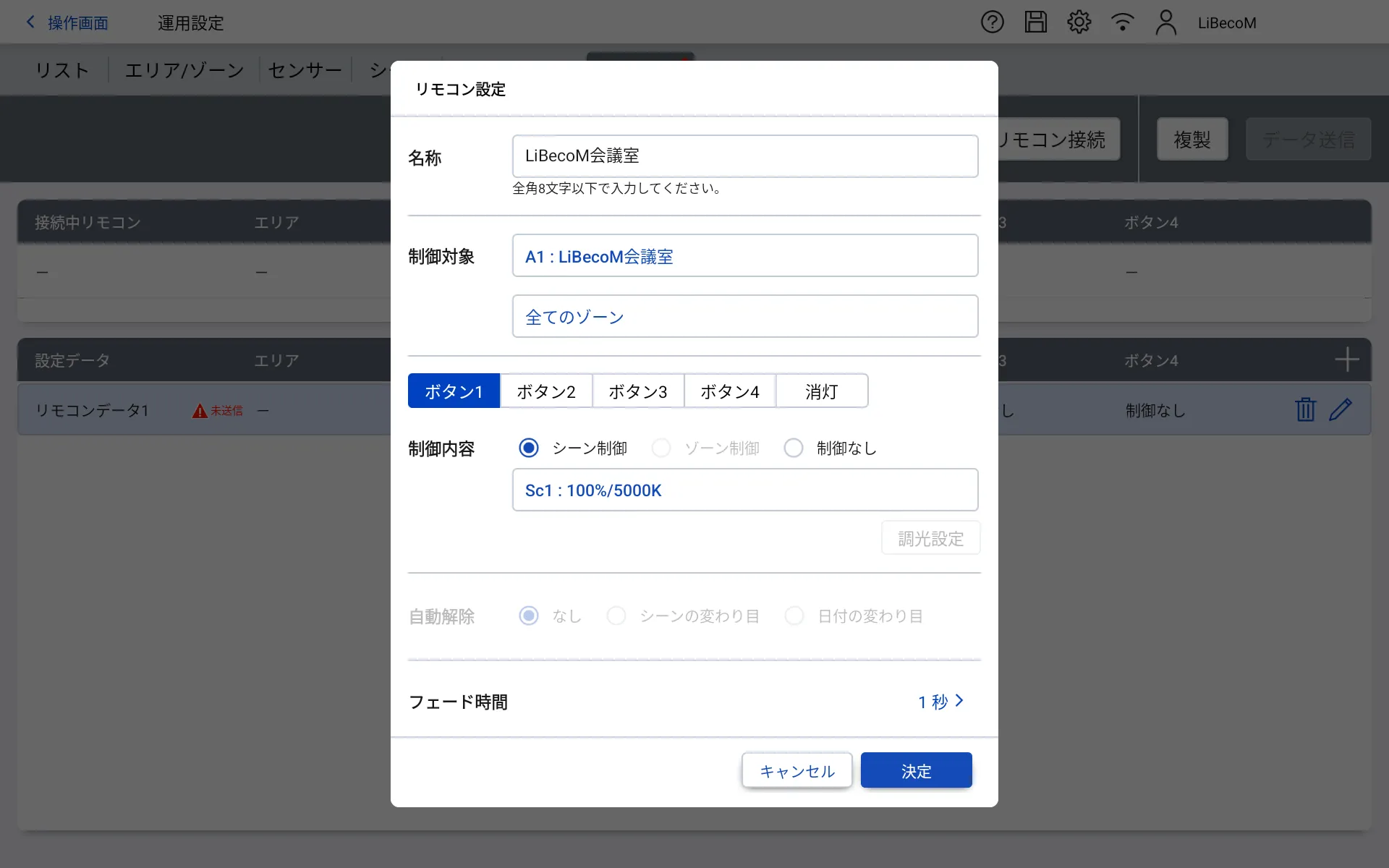The image size is (1389, 868).
Task: Click the Wi-Fi status icon
Action: [1122, 22]
